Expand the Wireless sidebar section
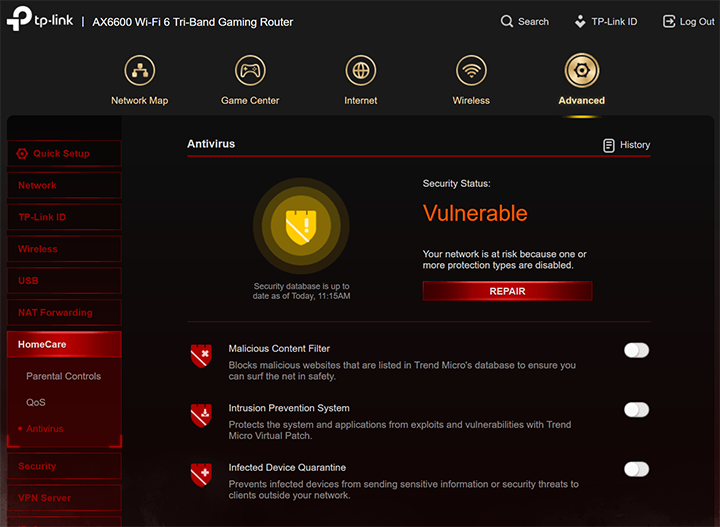 pos(64,249)
